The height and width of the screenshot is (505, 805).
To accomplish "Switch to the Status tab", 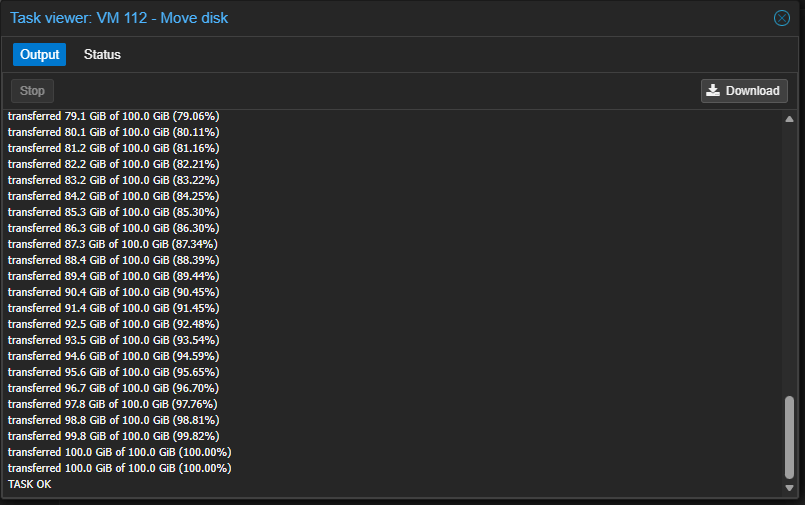I will [x=102, y=55].
